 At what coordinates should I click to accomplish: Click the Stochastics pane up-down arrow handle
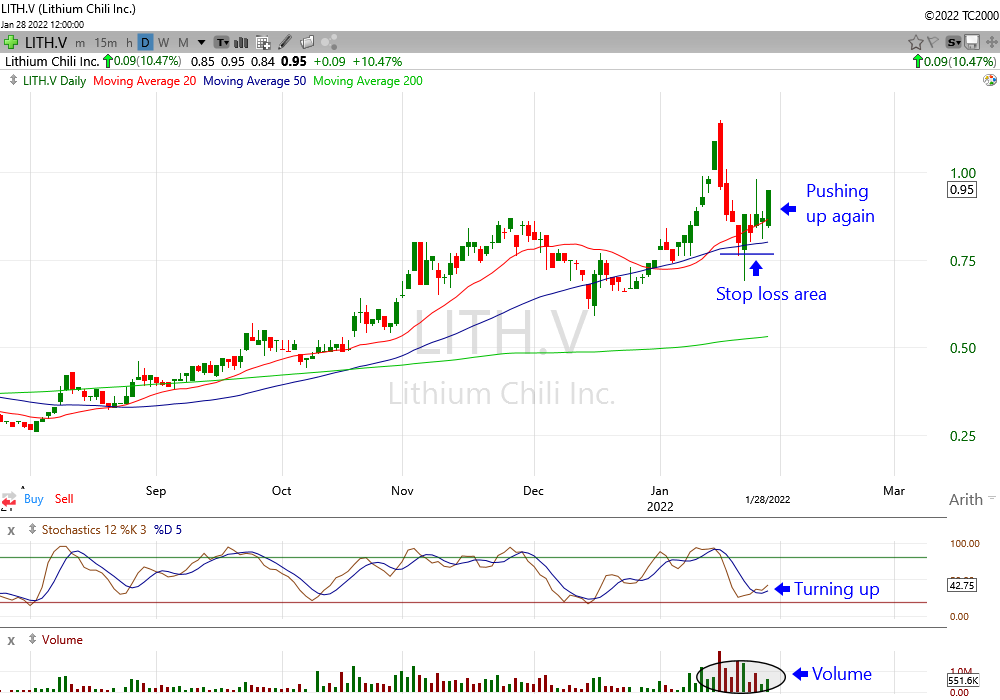click(32, 529)
